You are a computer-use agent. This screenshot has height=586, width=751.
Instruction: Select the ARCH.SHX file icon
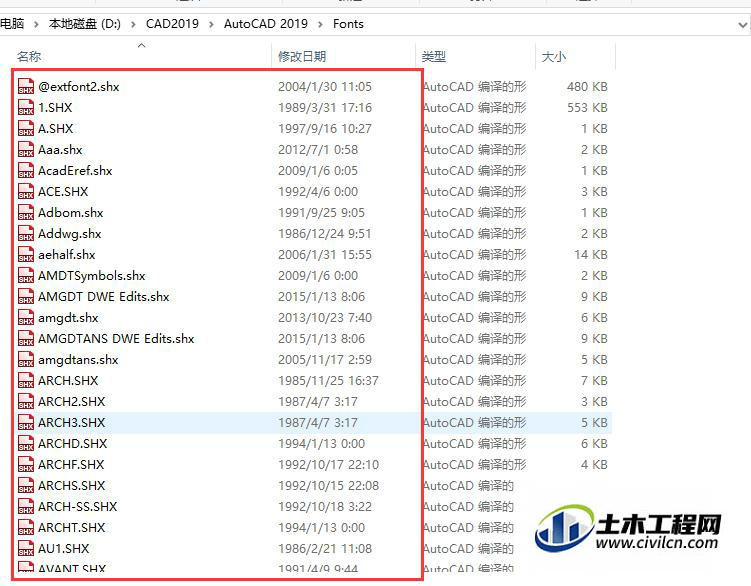pos(26,380)
